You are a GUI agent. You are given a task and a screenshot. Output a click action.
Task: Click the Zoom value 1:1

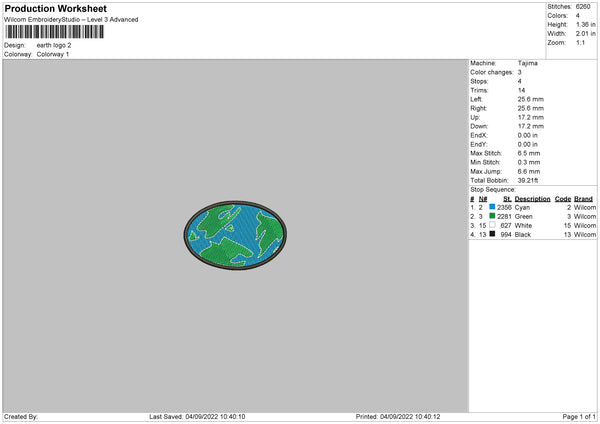pyautogui.click(x=580, y=43)
